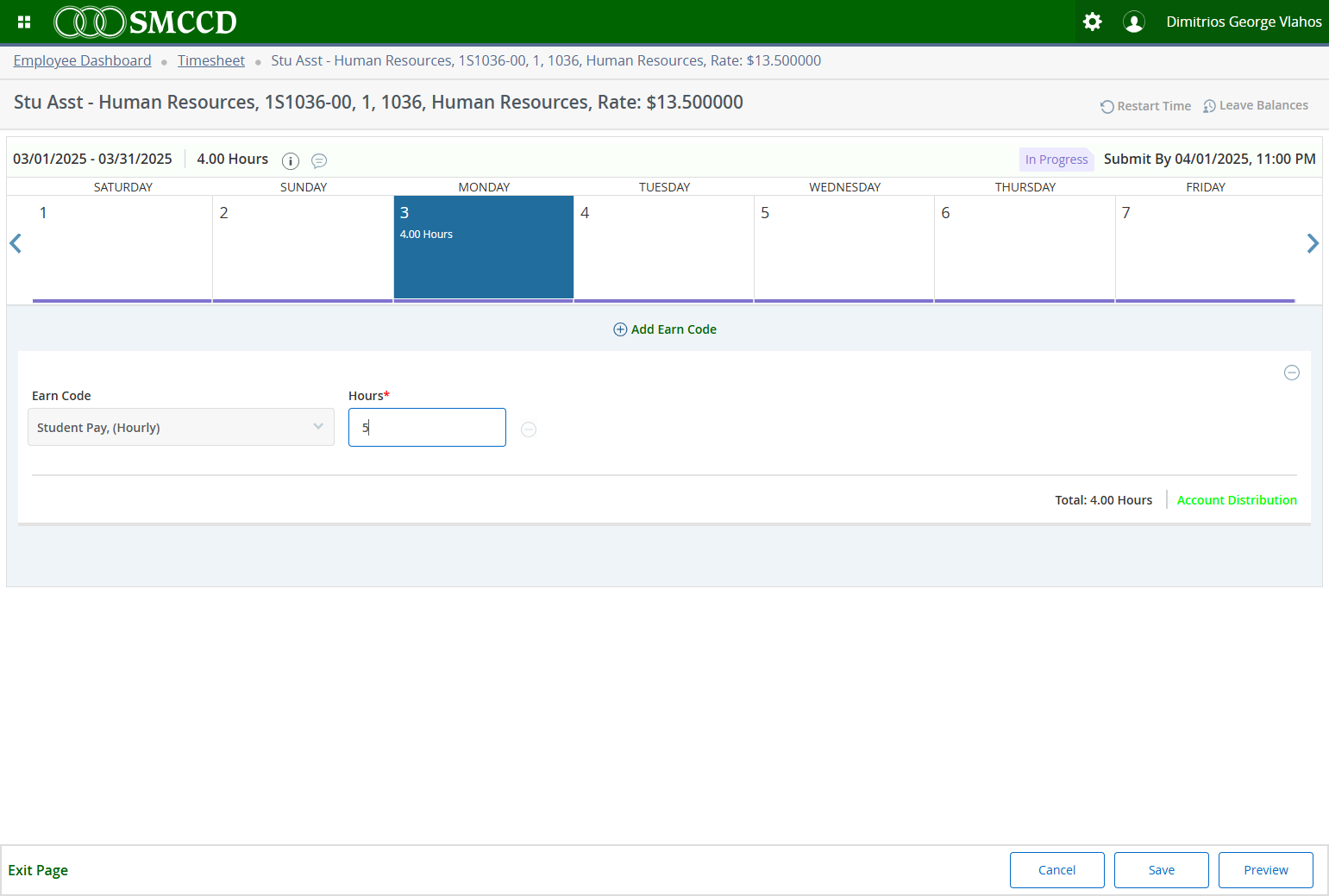Image resolution: width=1329 pixels, height=896 pixels.
Task: Open the apps grid menu icon
Action: 24,22
